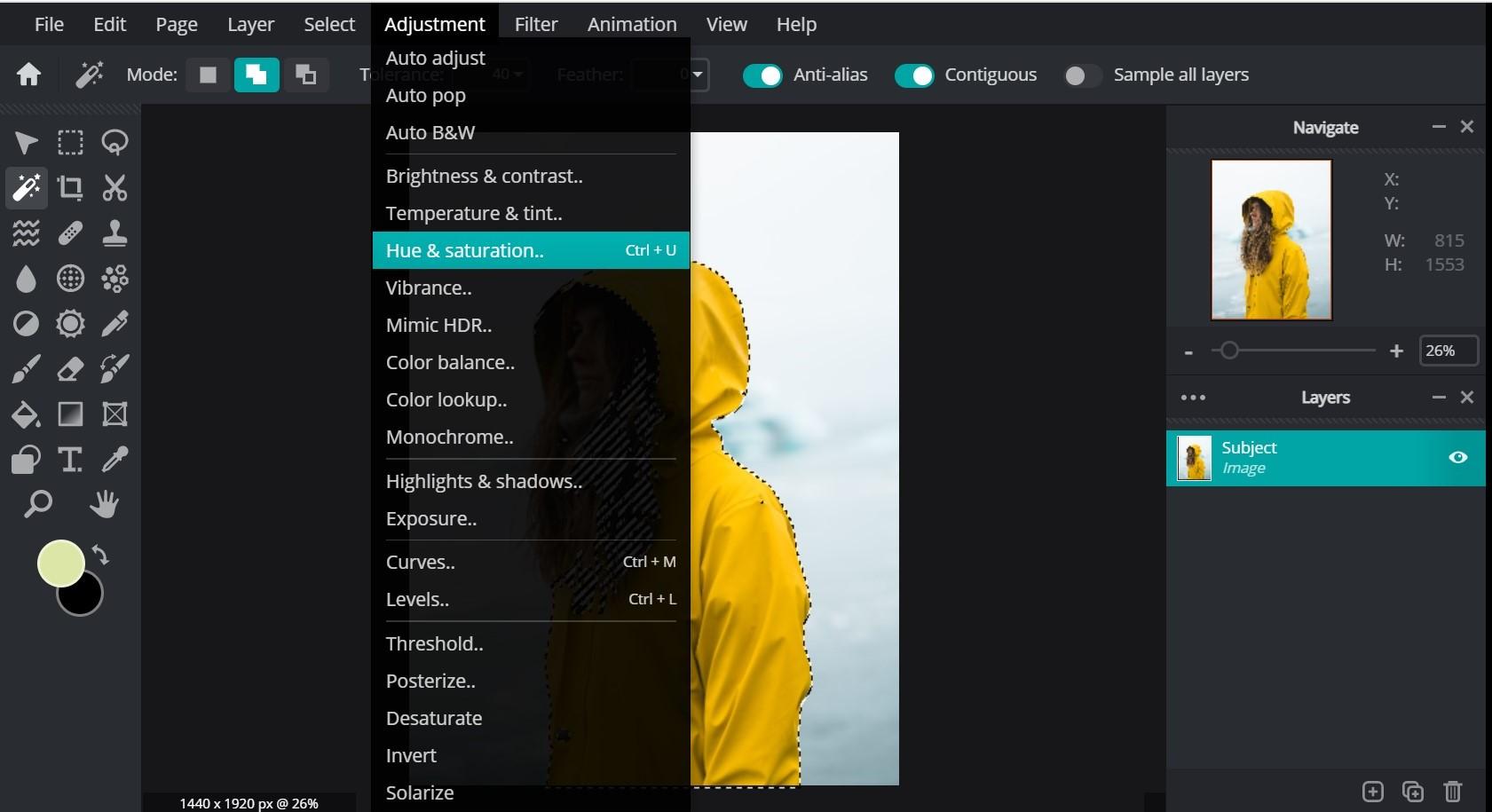
Task: Select the Zoom magnifier tool
Action: (37, 505)
